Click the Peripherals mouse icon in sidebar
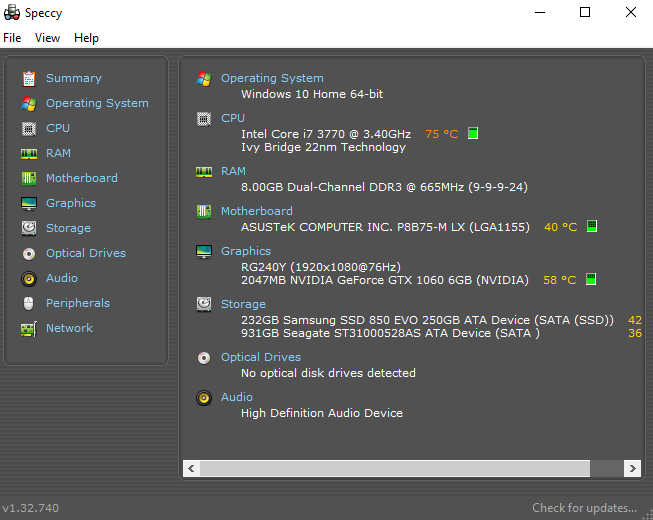 click(28, 304)
